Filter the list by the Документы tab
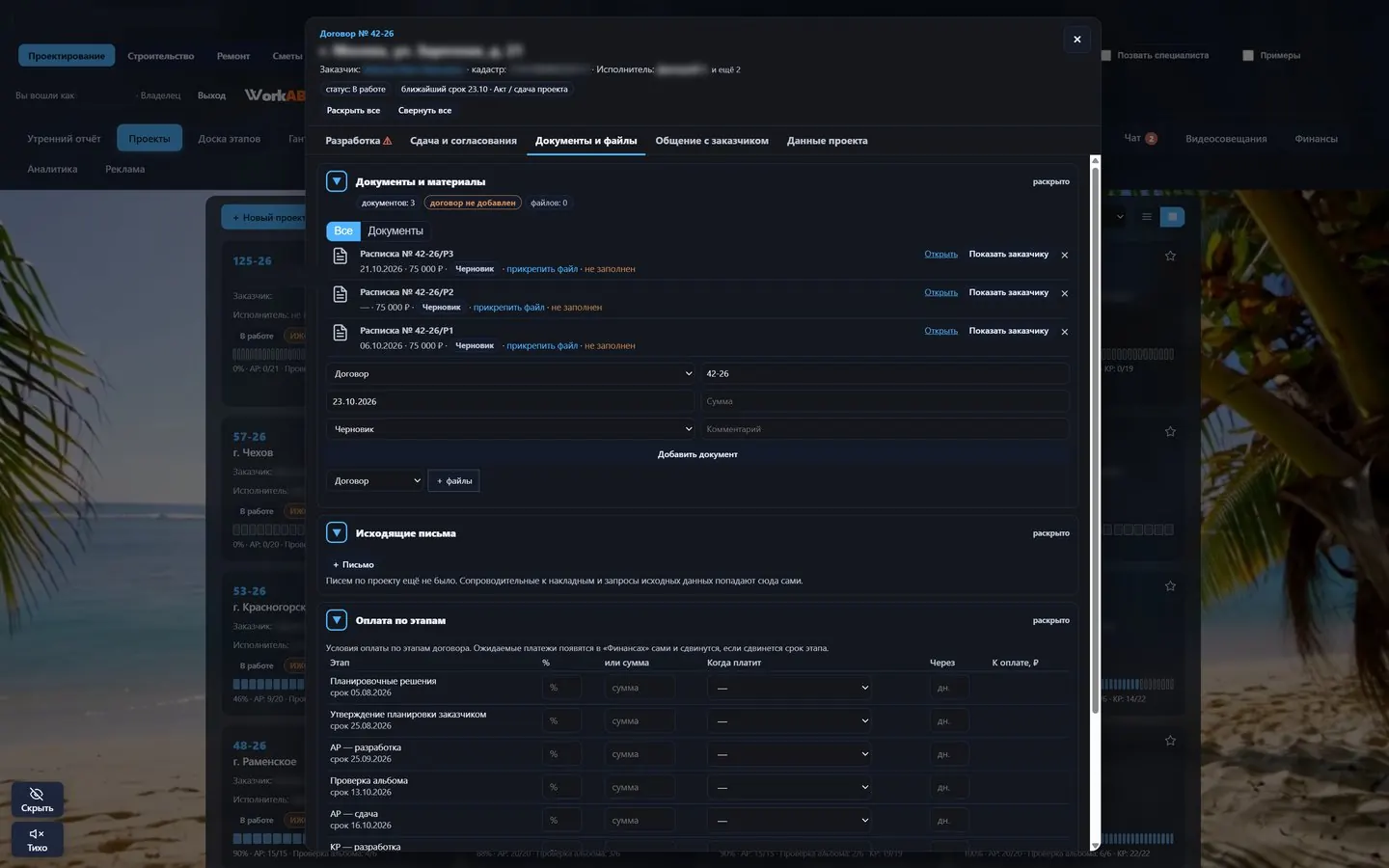This screenshot has width=1389, height=868. 395,231
